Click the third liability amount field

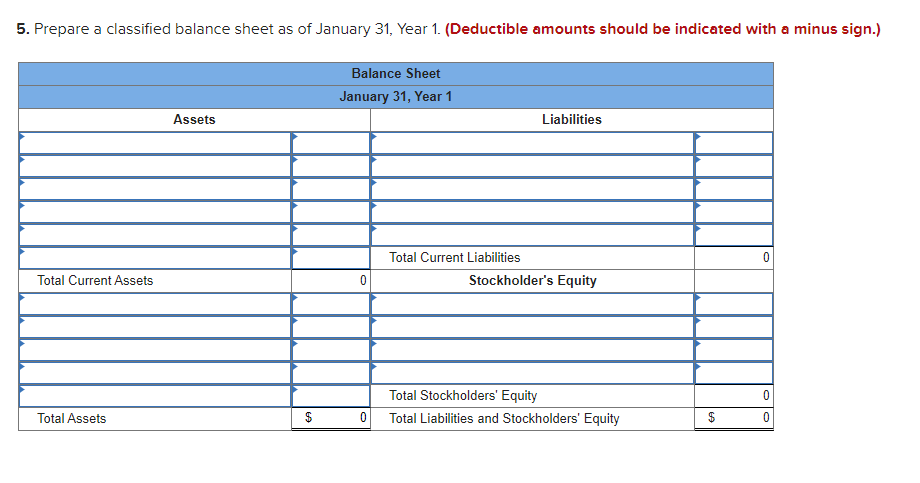(x=734, y=189)
